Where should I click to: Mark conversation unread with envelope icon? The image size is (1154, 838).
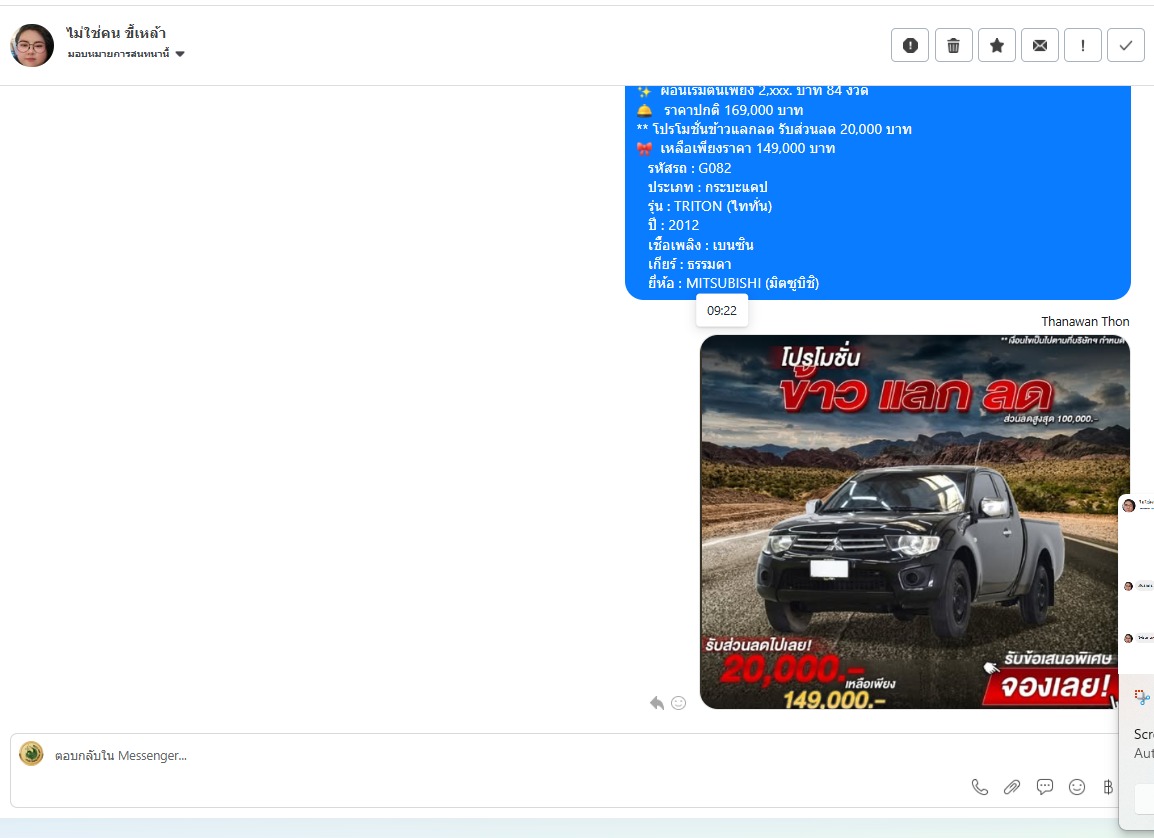(1040, 46)
